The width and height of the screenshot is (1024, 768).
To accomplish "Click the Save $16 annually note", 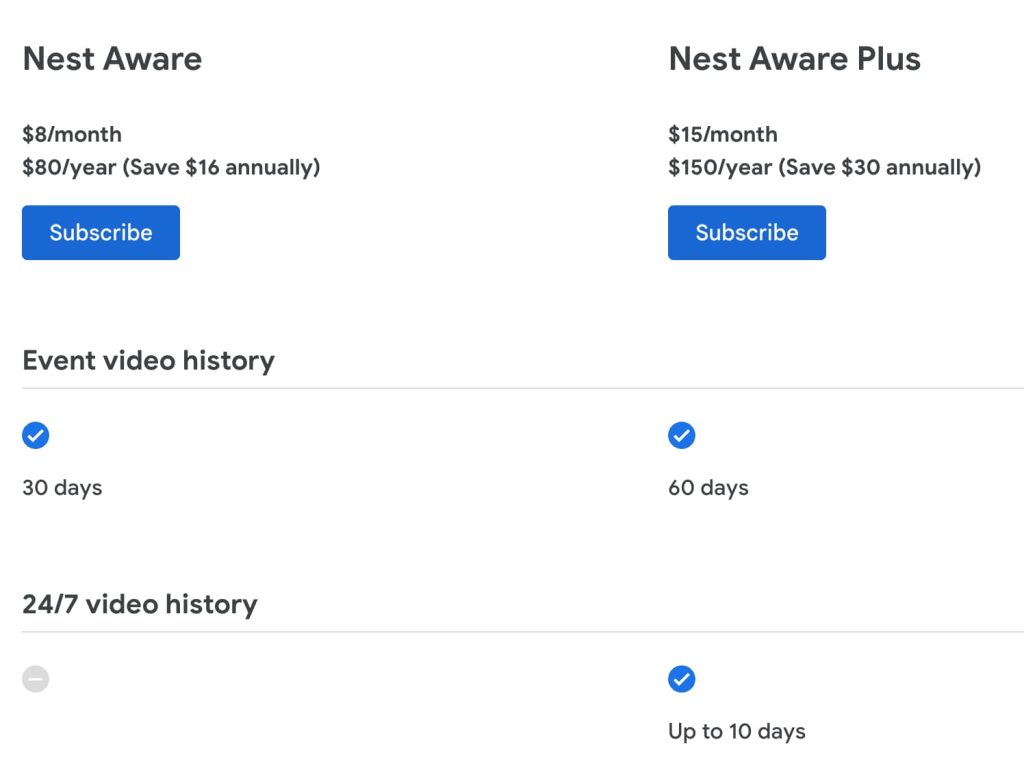I will click(221, 167).
